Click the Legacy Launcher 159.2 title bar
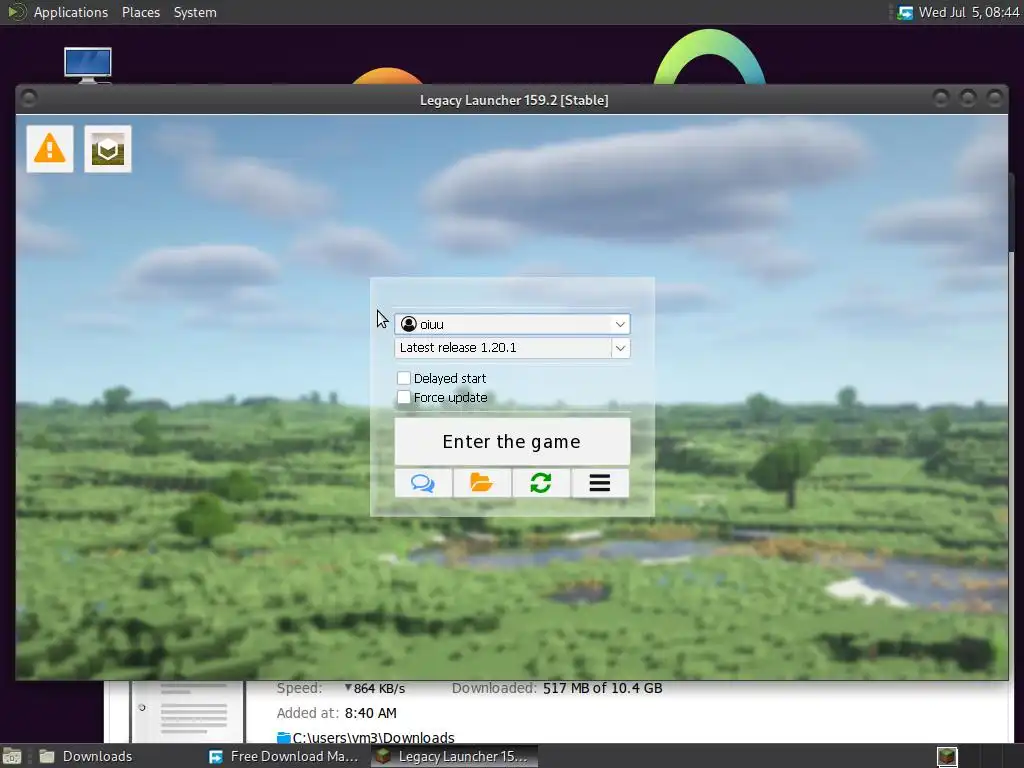Viewport: 1024px width, 768px height. tap(514, 100)
